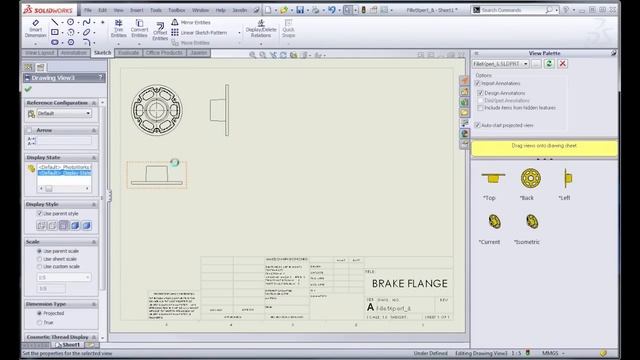Click the refresh icon in View Palette

pyautogui.click(x=549, y=64)
